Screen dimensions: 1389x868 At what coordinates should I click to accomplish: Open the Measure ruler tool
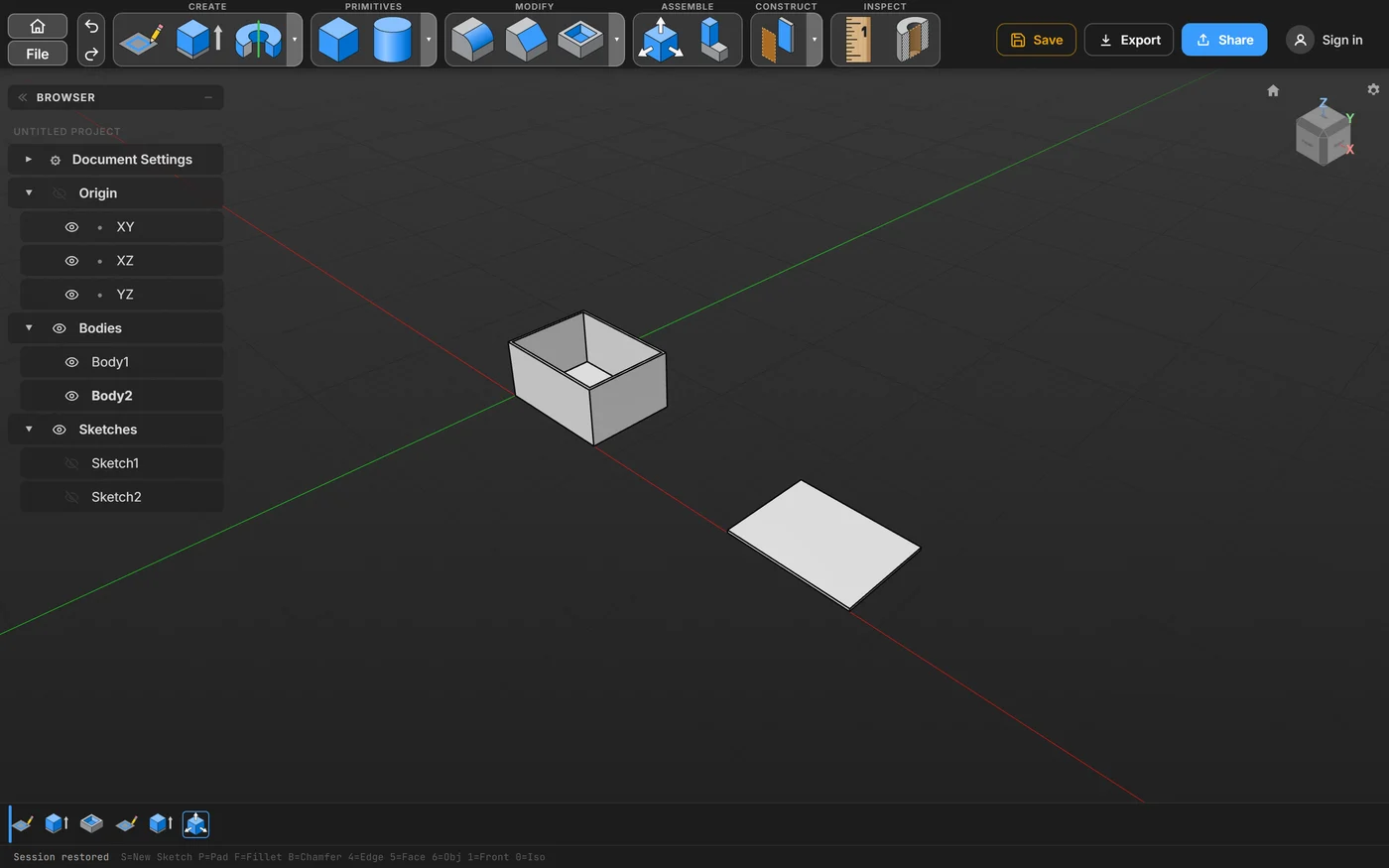pos(858,41)
